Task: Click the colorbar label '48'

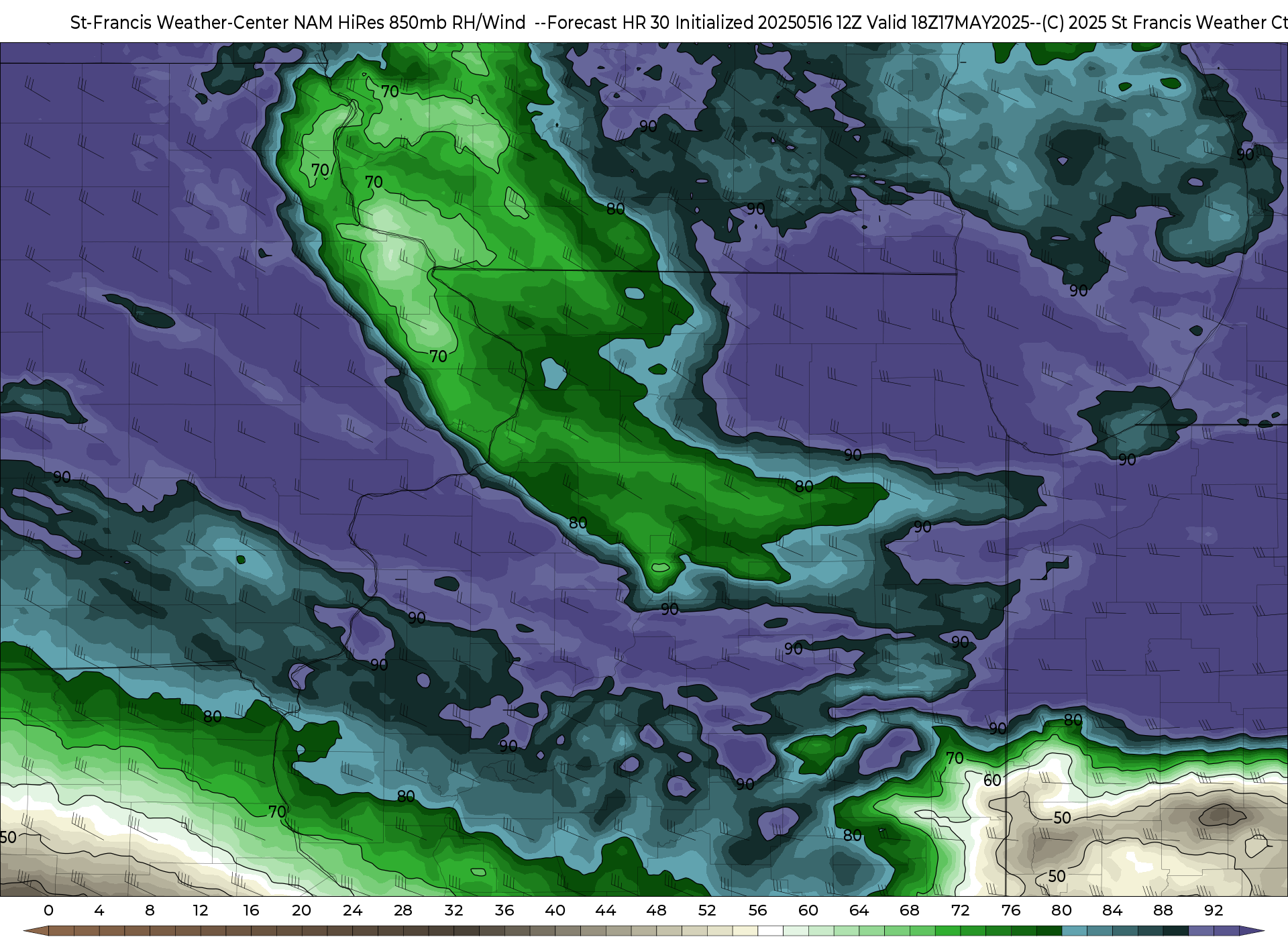Action: (657, 910)
